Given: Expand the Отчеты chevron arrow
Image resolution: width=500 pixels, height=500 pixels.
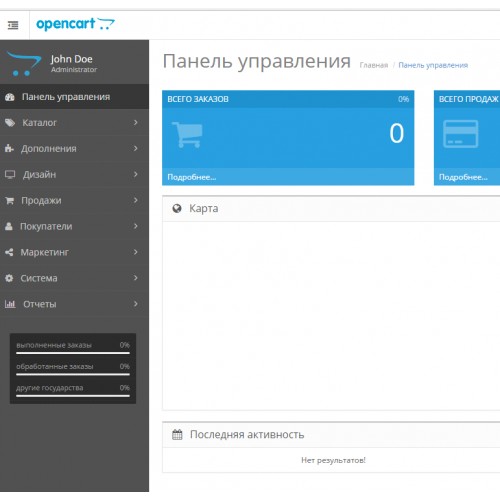Looking at the screenshot, I should [x=136, y=304].
